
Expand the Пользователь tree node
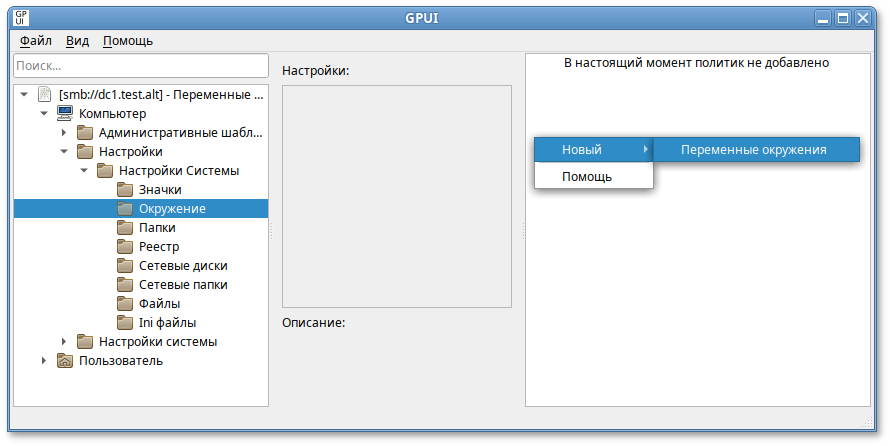tap(44, 361)
